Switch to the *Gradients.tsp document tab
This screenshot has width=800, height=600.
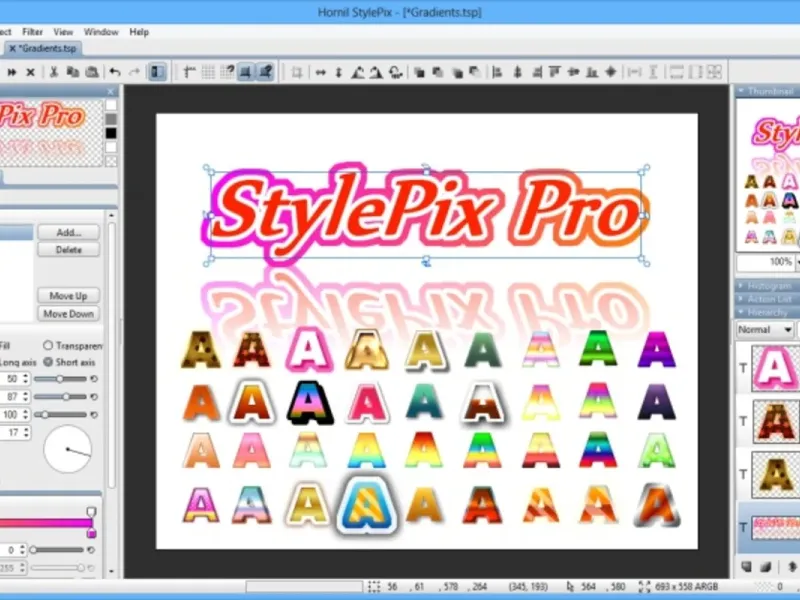[43, 48]
